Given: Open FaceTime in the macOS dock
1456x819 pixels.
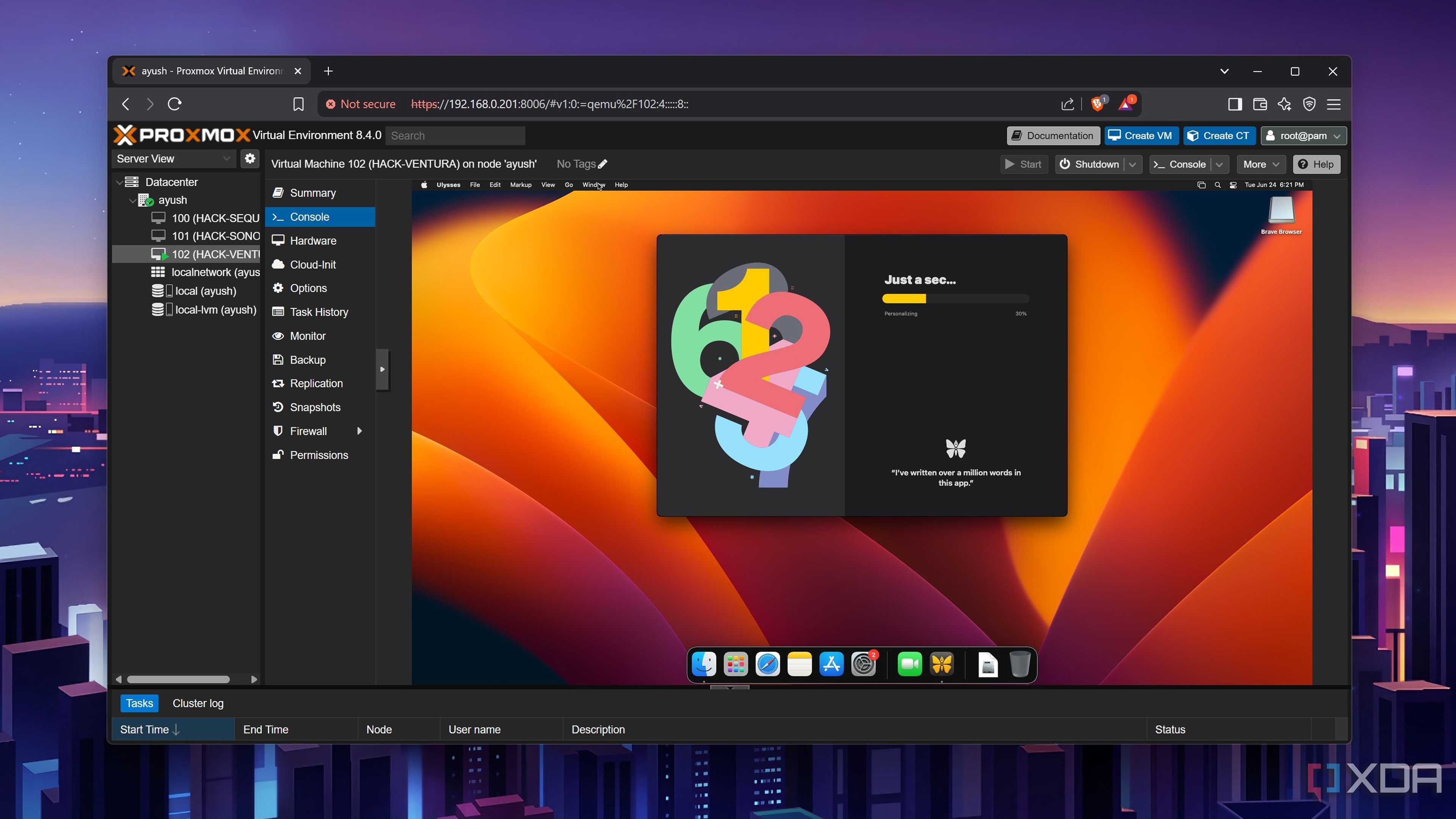Looking at the screenshot, I should coord(910,664).
